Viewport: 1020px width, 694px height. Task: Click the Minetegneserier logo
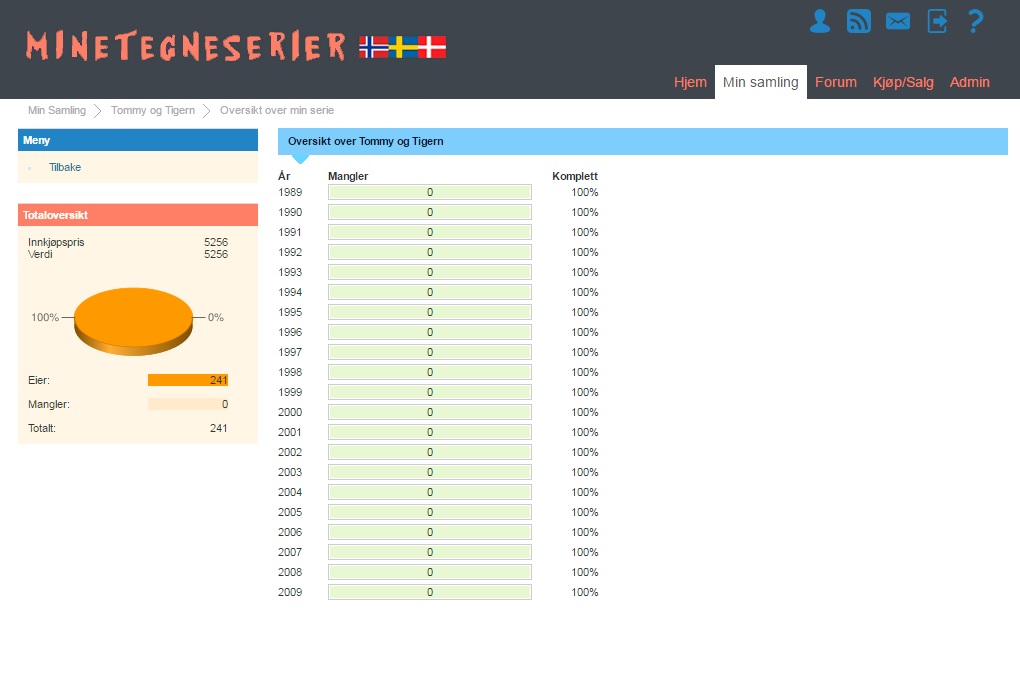(185, 47)
